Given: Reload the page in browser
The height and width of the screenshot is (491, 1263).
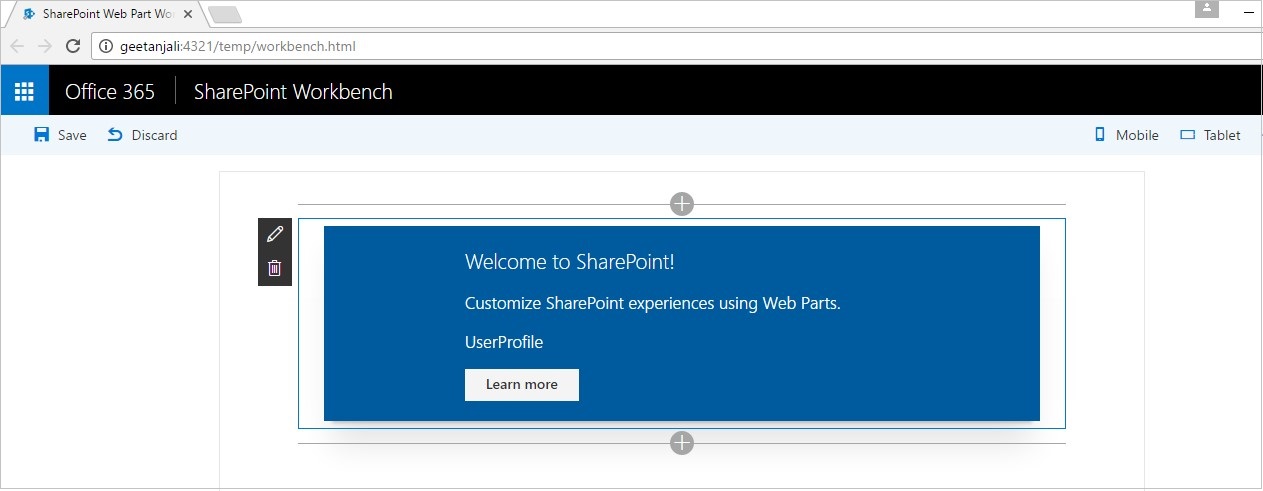Looking at the screenshot, I should click(x=72, y=46).
